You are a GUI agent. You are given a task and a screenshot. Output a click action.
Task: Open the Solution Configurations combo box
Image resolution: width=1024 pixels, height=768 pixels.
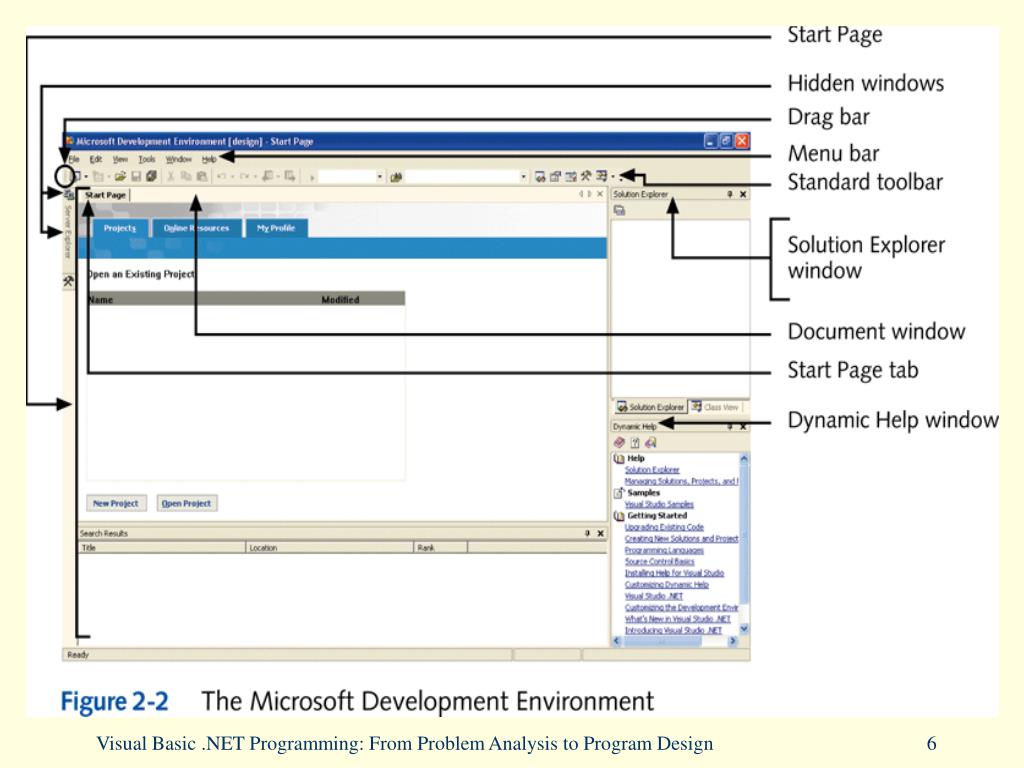coord(351,177)
